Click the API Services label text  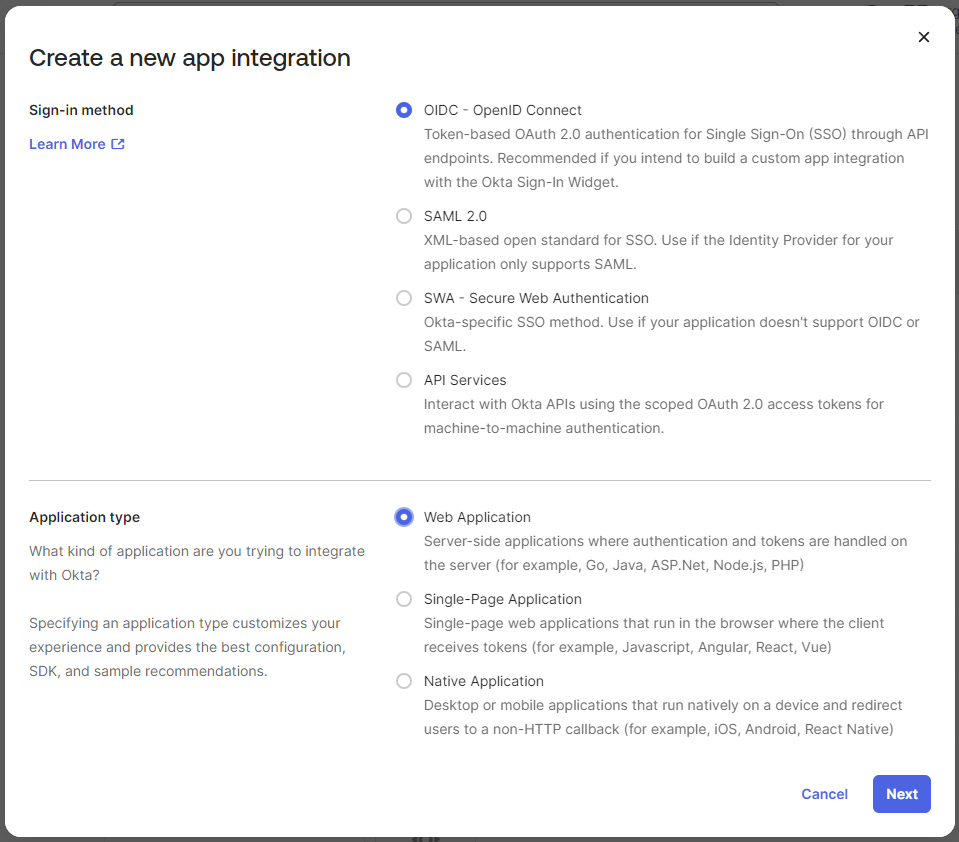[x=465, y=380]
